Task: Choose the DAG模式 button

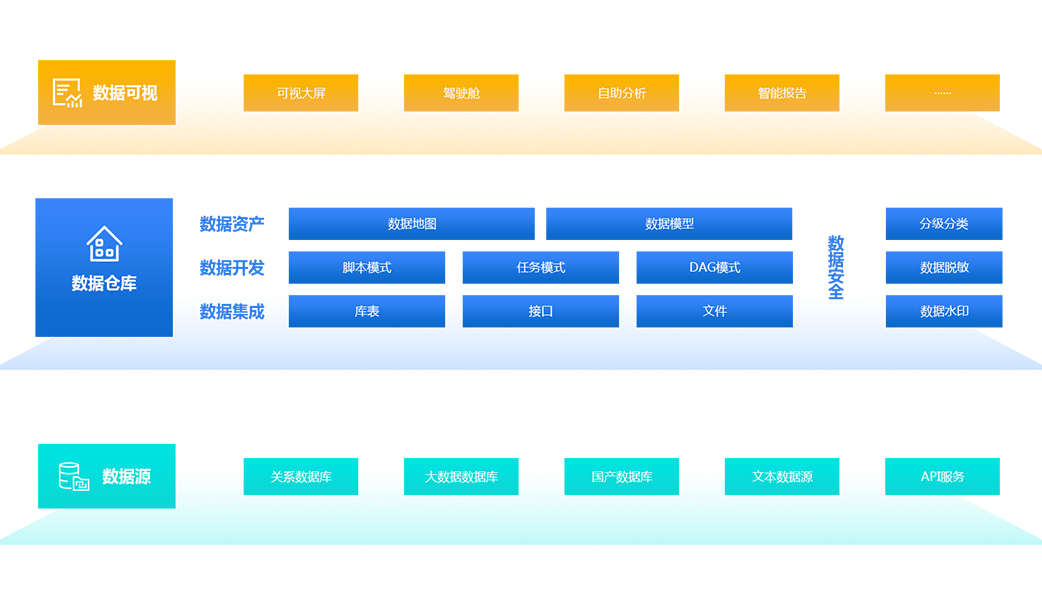Action: click(x=714, y=268)
